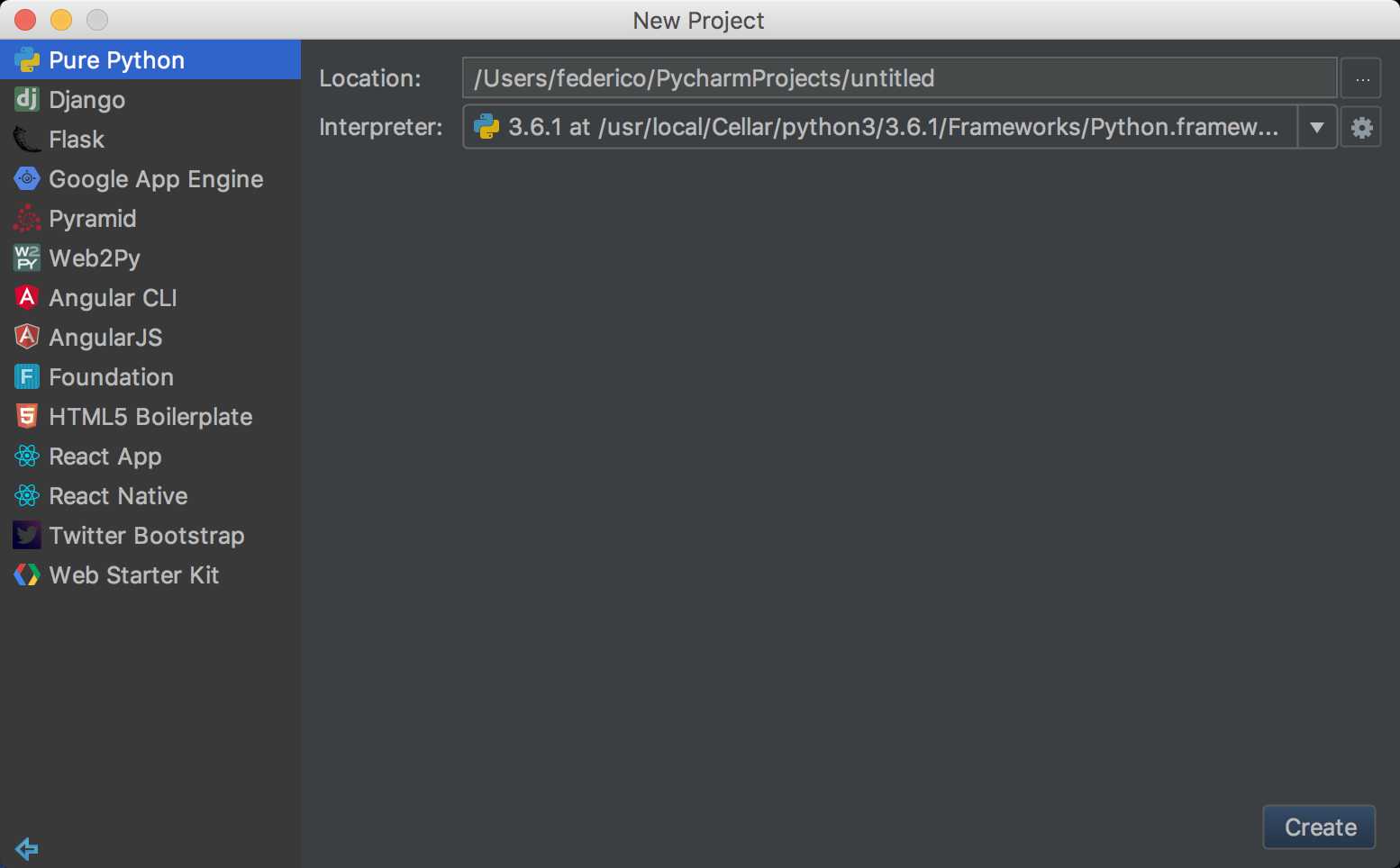Select HTML5 Boilerplate text label
This screenshot has width=1400, height=868.
tap(150, 417)
